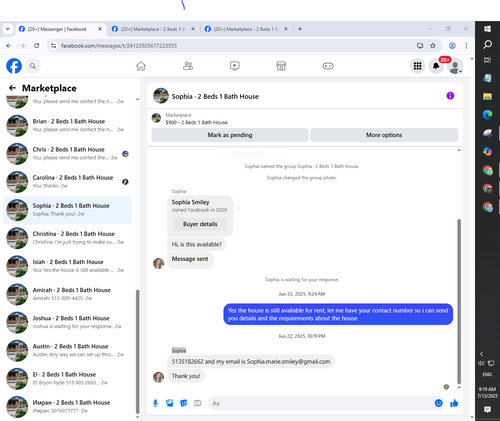Open Microsoft Edge in taskbar
The height and width of the screenshot is (421, 500).
point(487,115)
